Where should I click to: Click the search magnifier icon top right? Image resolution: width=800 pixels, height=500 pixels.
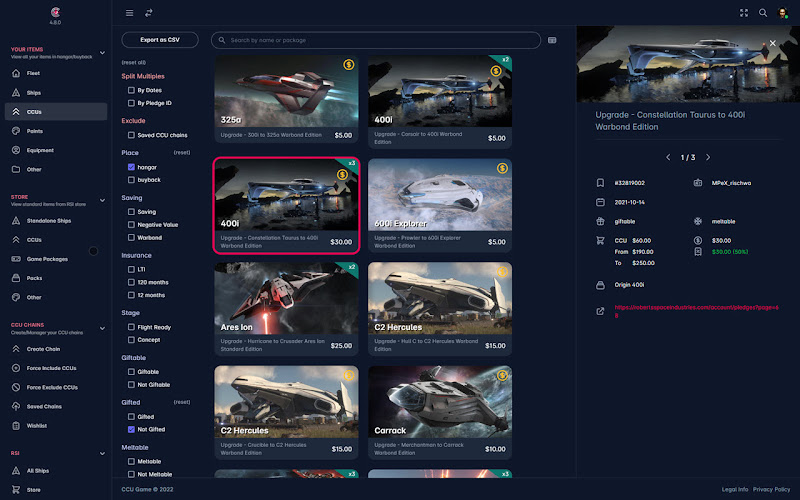pyautogui.click(x=763, y=13)
